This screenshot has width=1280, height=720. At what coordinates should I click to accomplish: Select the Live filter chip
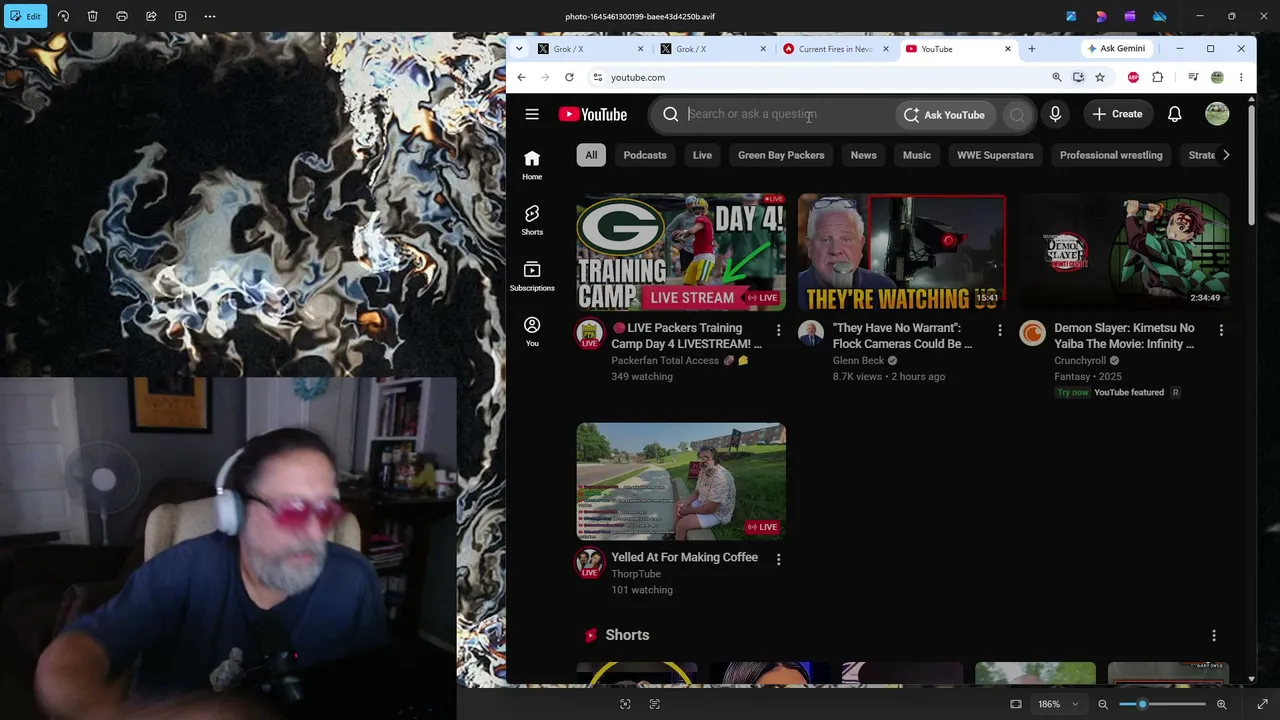click(702, 155)
